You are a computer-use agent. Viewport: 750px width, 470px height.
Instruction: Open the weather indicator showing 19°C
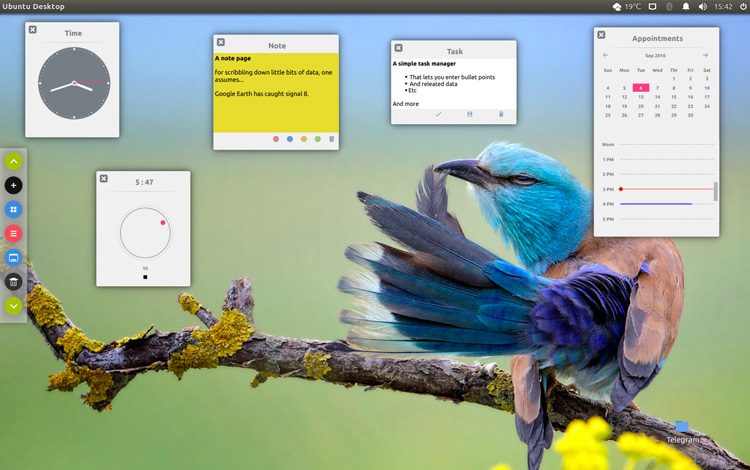tap(627, 7)
